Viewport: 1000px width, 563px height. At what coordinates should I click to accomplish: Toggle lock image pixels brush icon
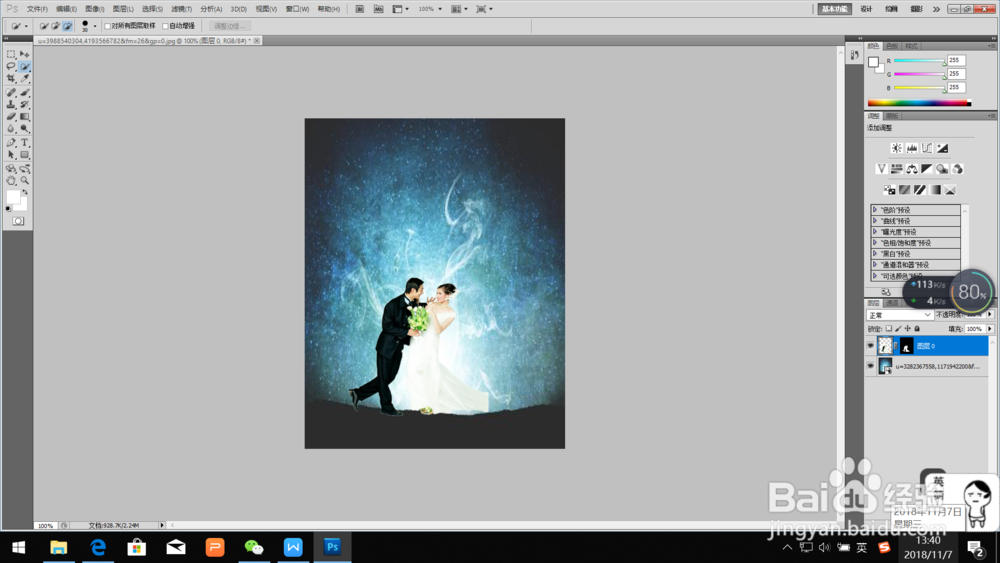[898, 329]
